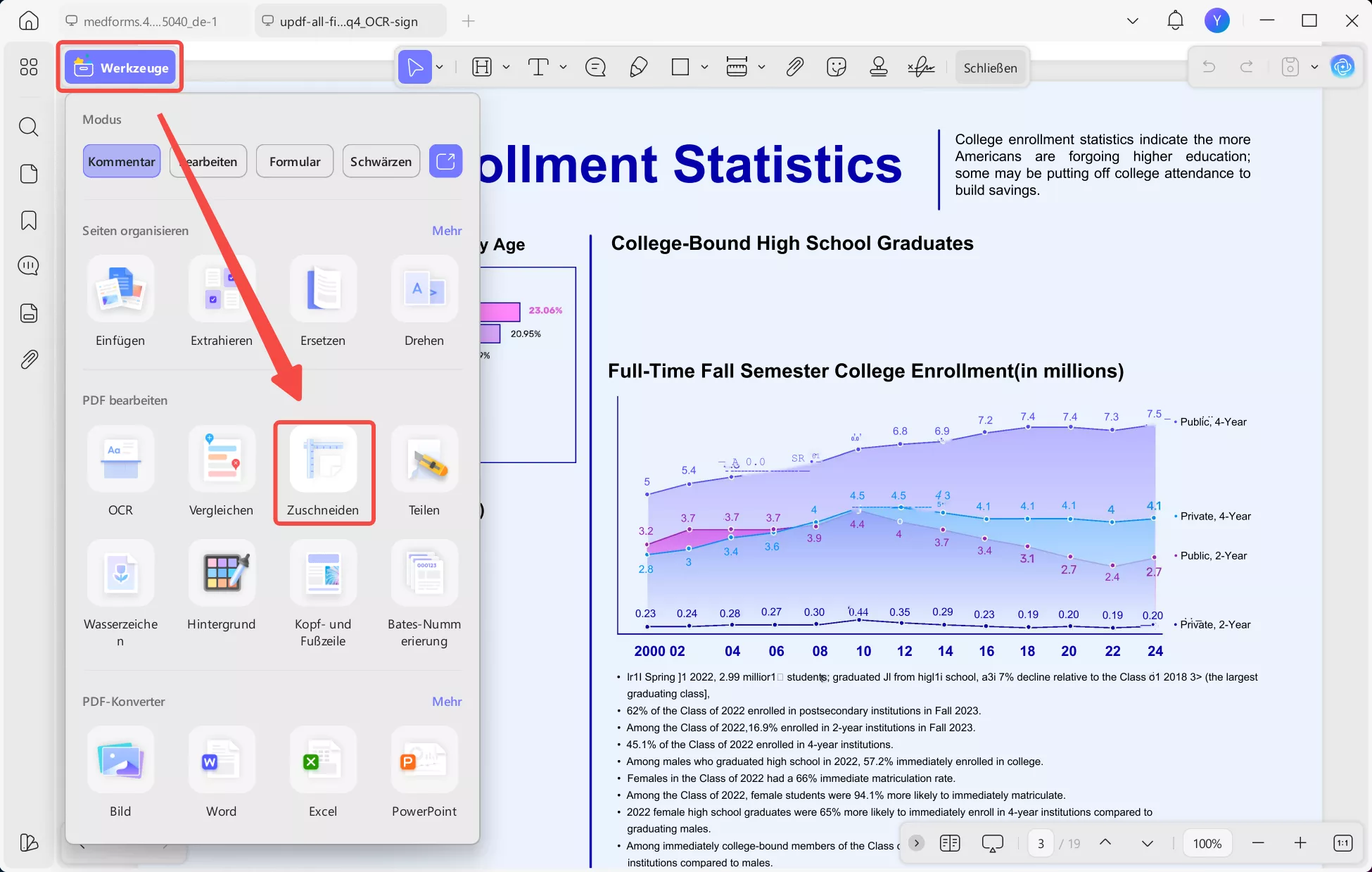Open the signature tool in toolbar
The width and height of the screenshot is (1372, 872).
click(x=920, y=68)
